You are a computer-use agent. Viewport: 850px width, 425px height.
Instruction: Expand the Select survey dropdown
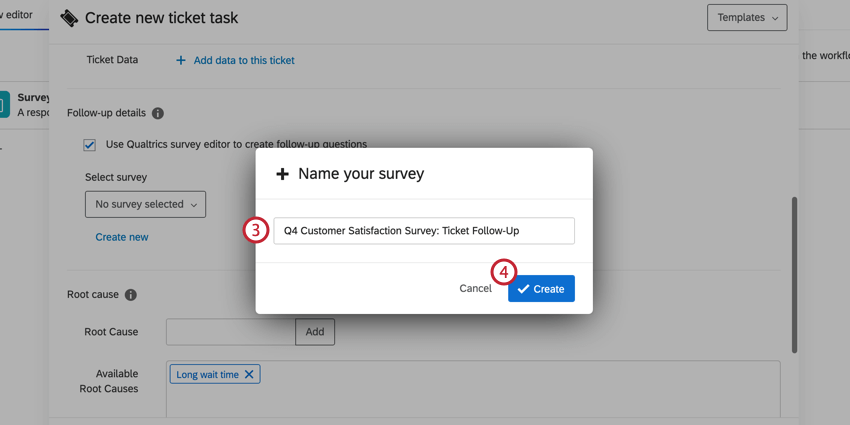(x=145, y=204)
